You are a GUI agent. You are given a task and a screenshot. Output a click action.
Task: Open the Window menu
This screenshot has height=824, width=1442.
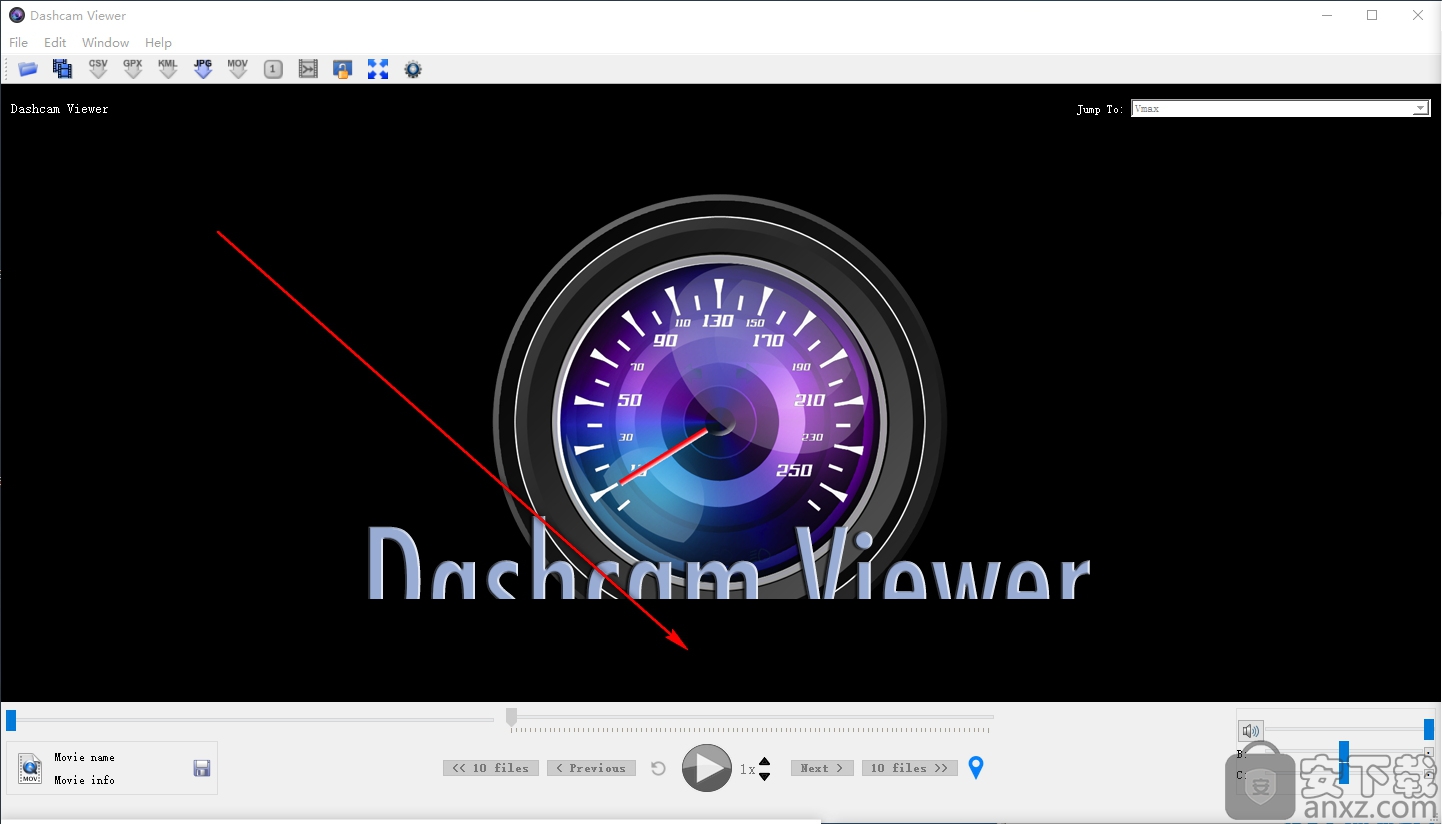[x=105, y=42]
